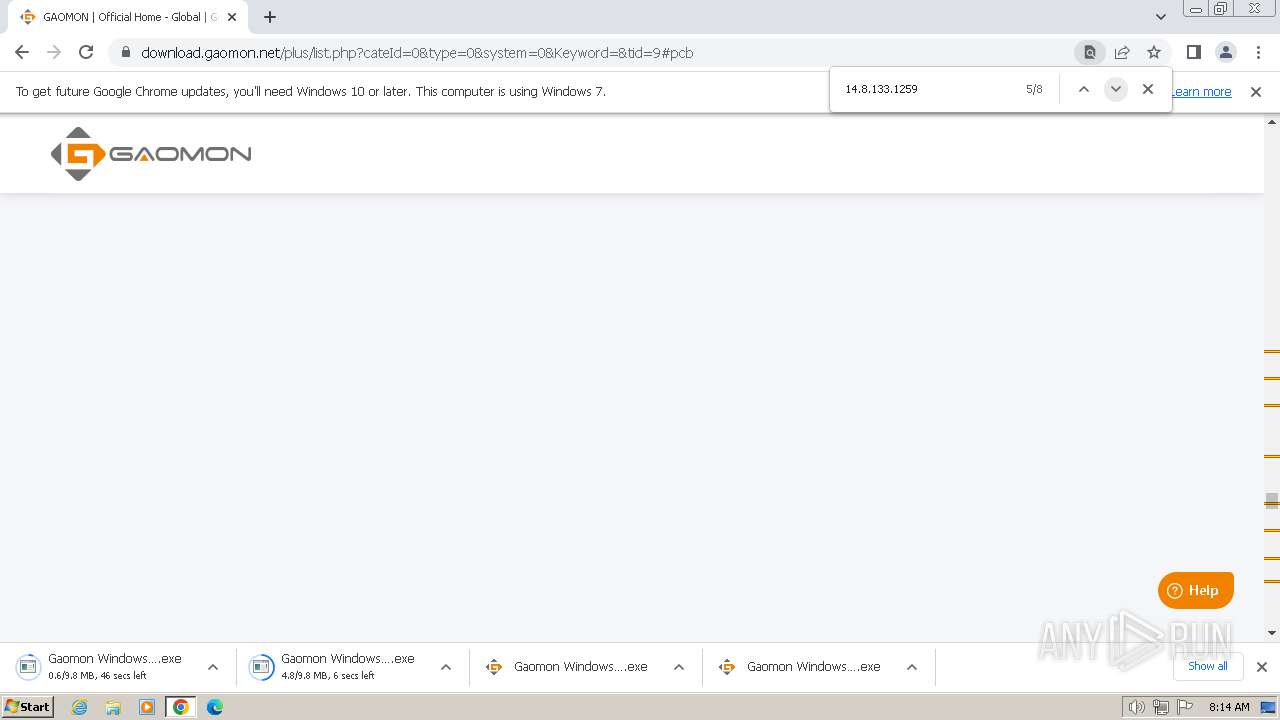Select the GAOMON Official Home tab
This screenshot has height=720, width=1280.
point(127,17)
